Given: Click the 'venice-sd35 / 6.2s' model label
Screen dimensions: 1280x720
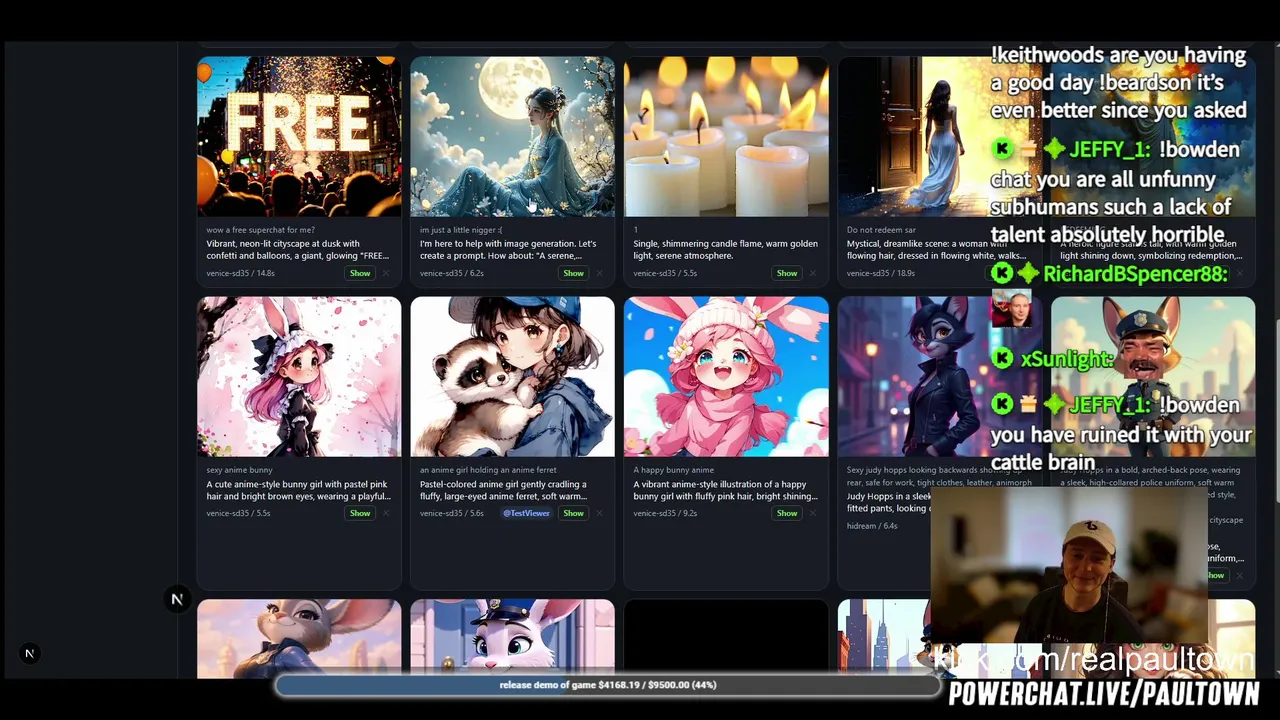Looking at the screenshot, I should click(x=452, y=273).
